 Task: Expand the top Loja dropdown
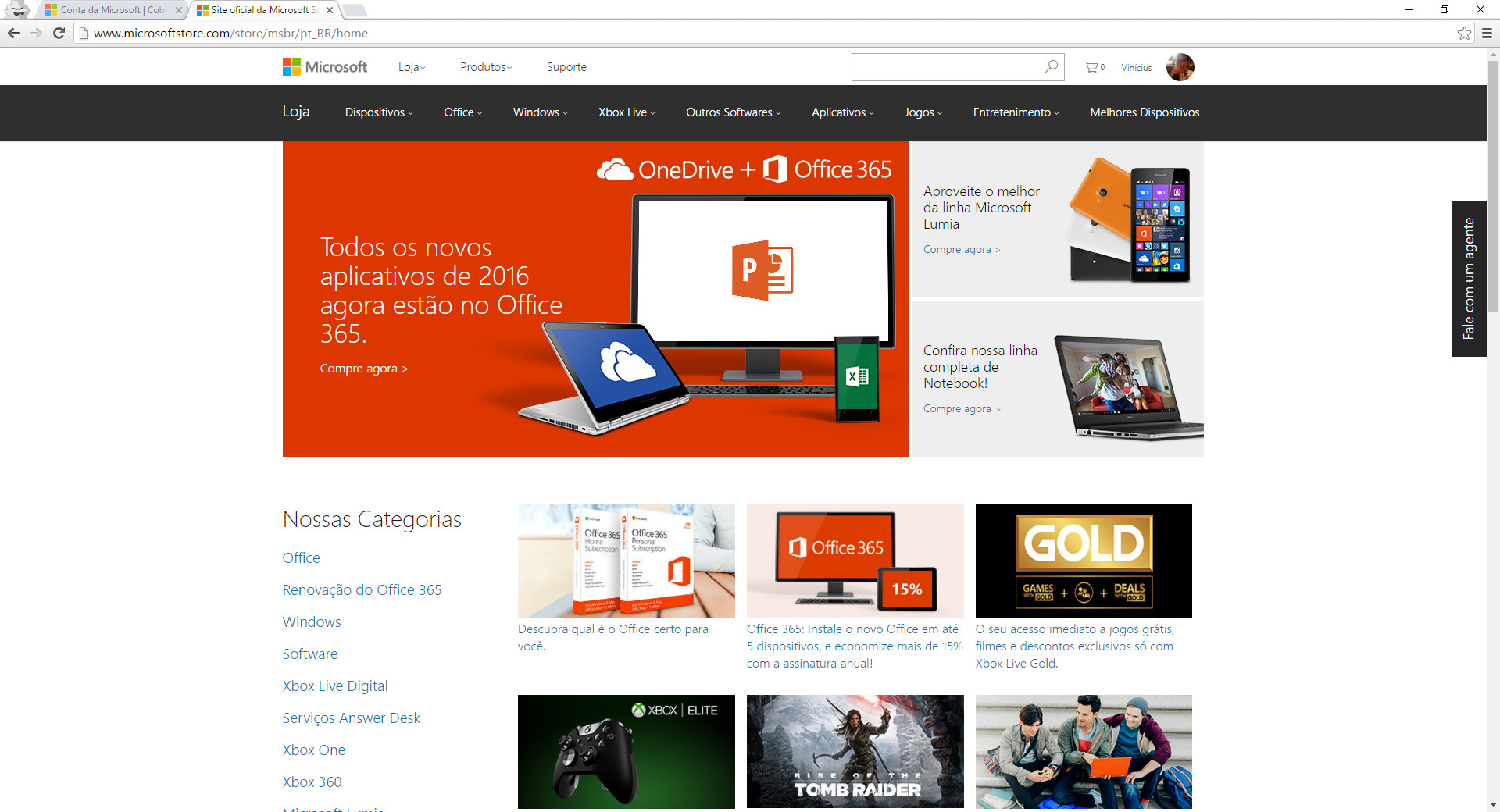pyautogui.click(x=412, y=67)
